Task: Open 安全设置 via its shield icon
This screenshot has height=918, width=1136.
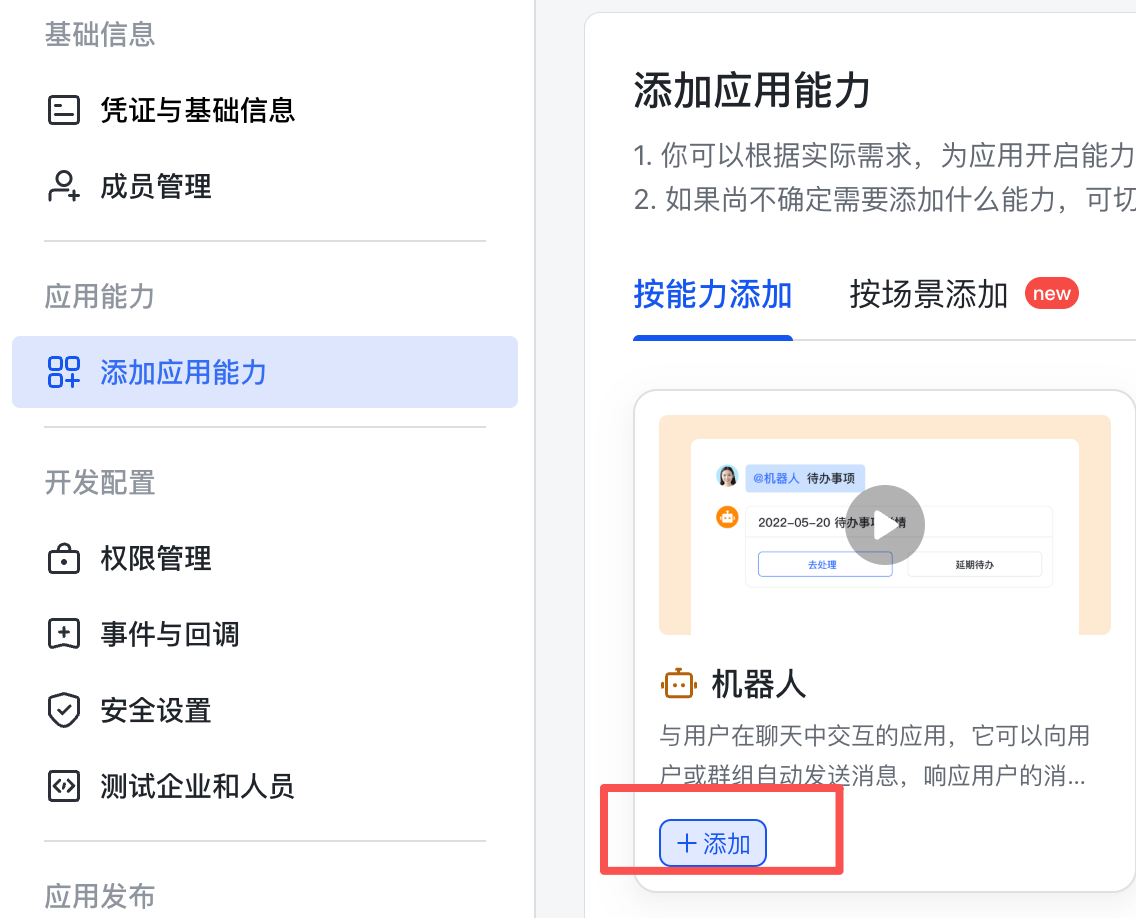Action: coord(64,710)
